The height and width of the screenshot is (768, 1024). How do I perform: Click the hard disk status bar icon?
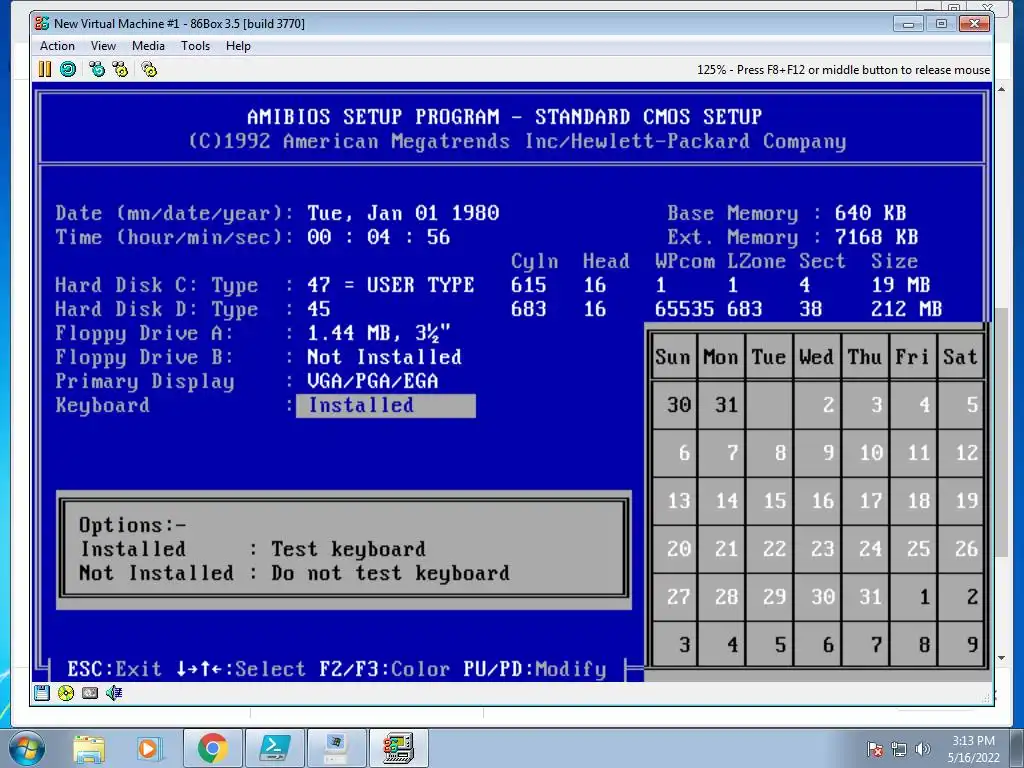pyautogui.click(x=90, y=693)
